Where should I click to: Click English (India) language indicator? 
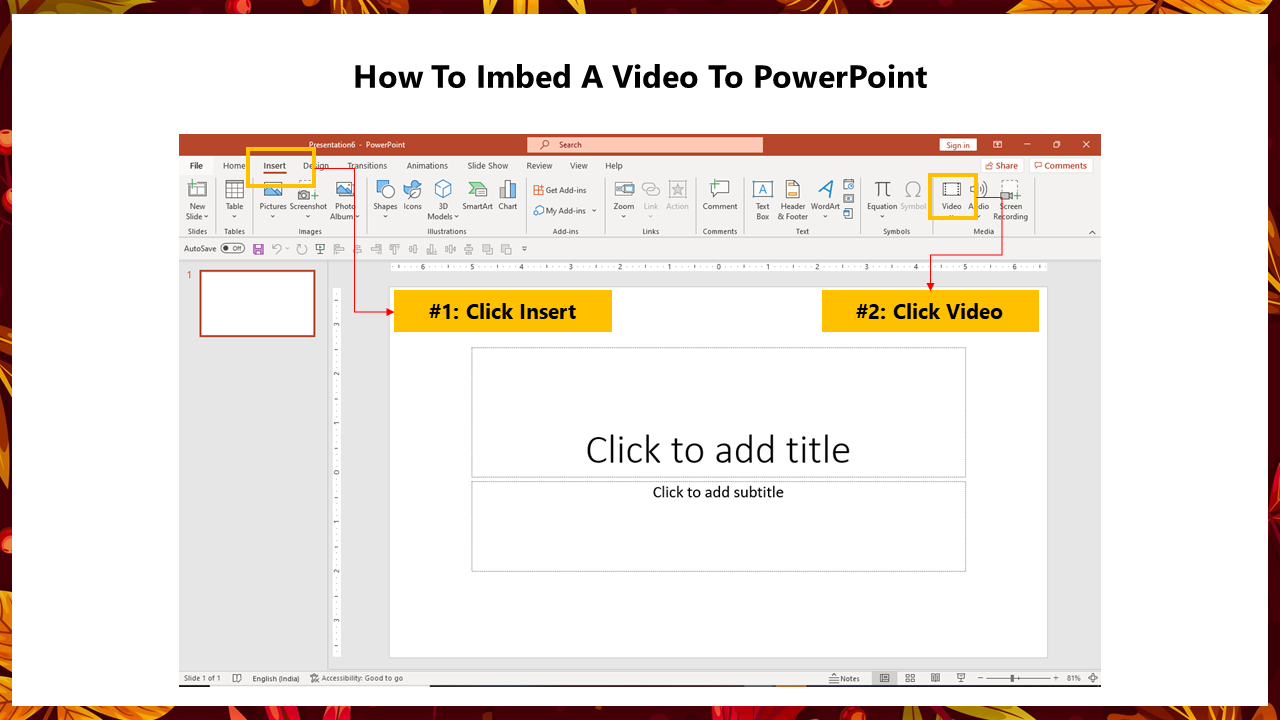(275, 678)
